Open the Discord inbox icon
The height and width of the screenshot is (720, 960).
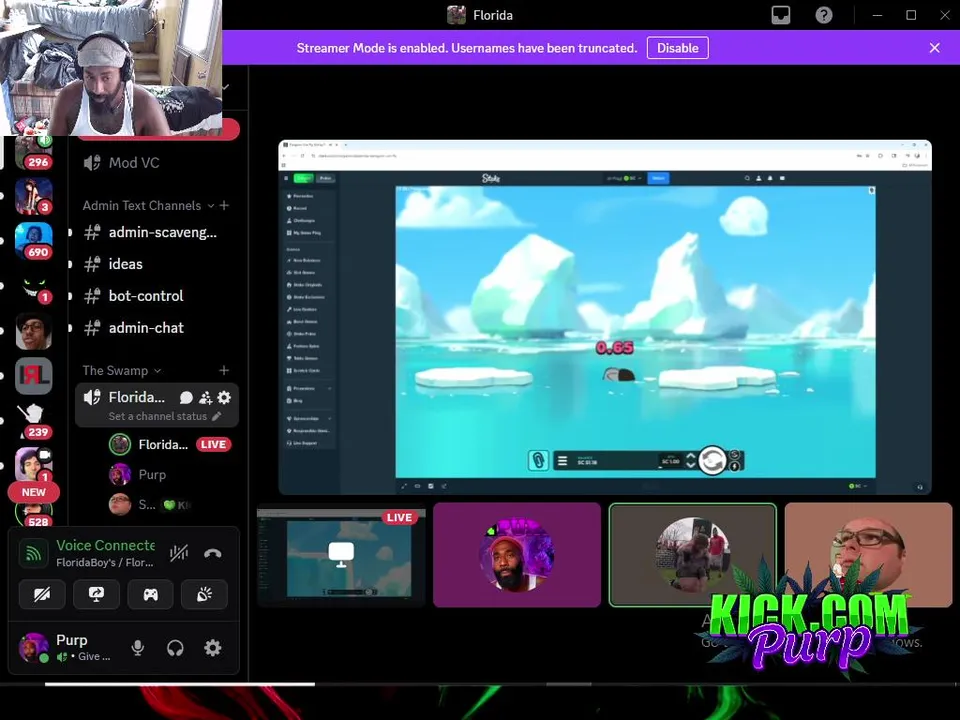(781, 15)
